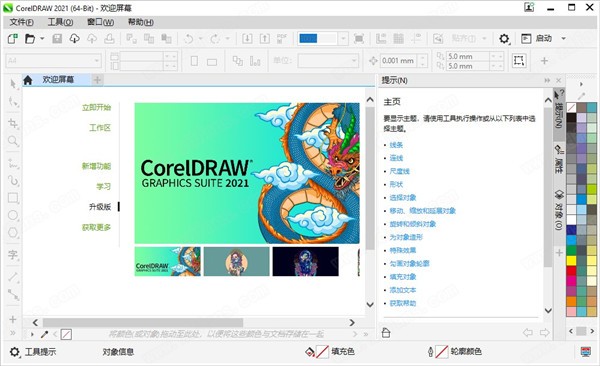600x366 pixels.
Task: Click the New document icon
Action: pyautogui.click(x=13, y=39)
